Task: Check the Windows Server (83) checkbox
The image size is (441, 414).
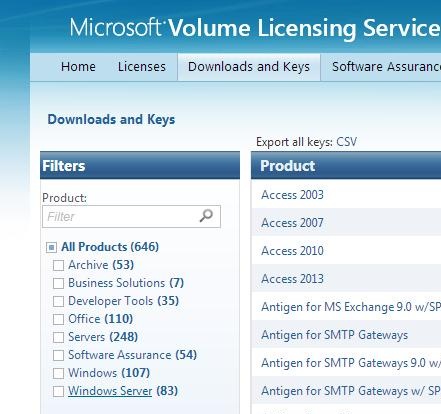Action: [58, 392]
